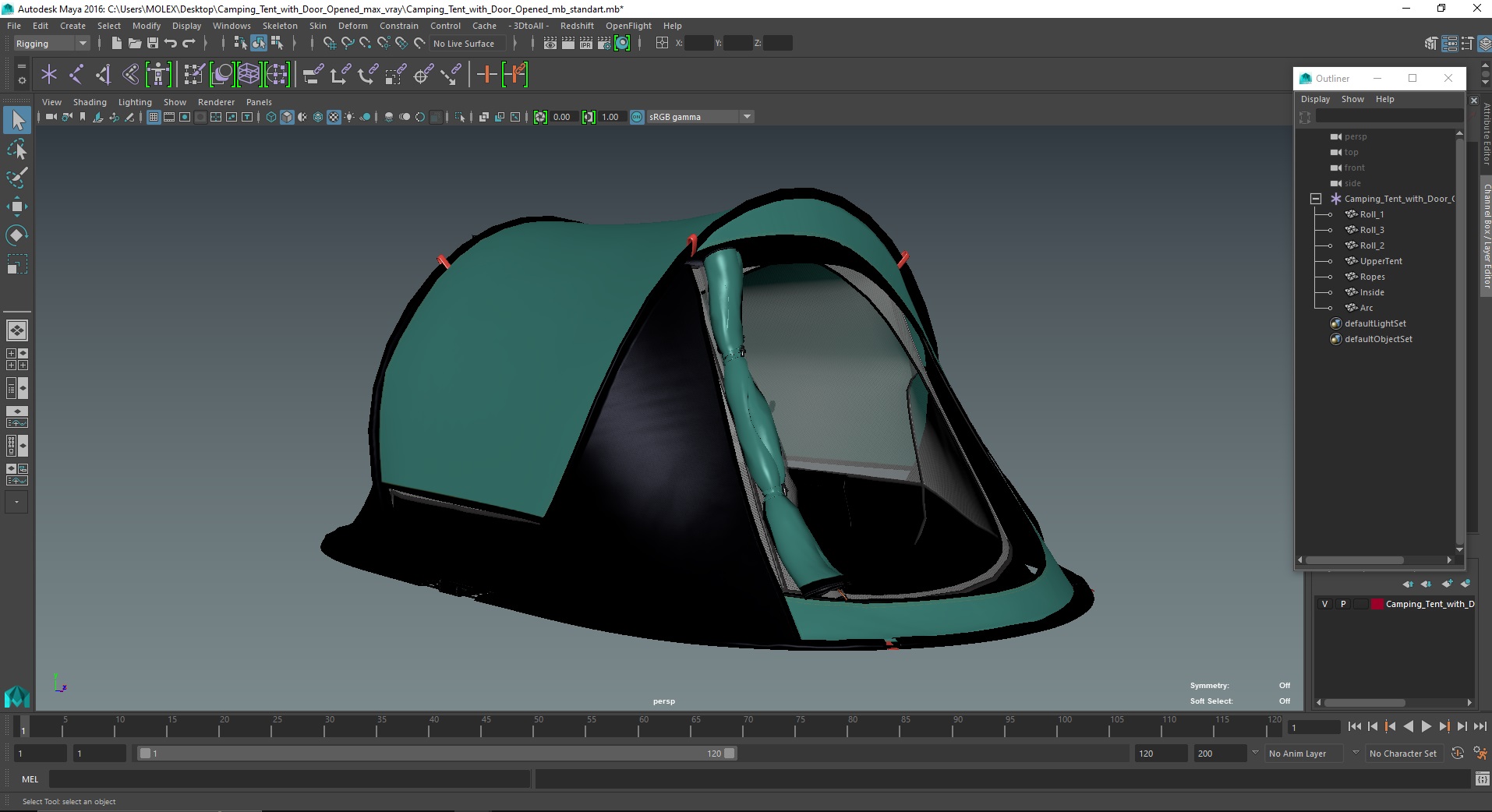
Task: Open the Outliner Display menu
Action: (1315, 99)
